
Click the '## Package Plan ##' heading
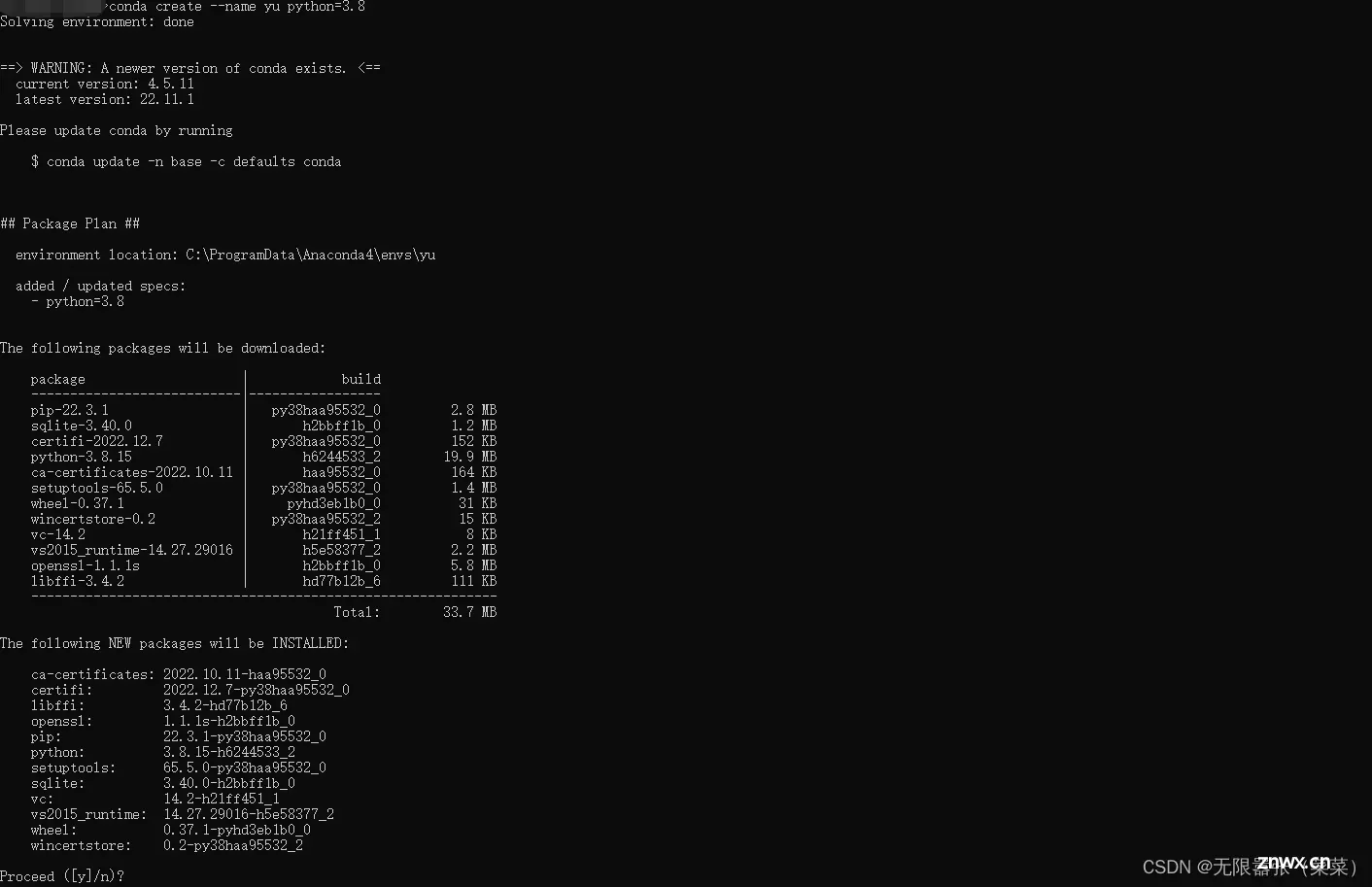70,223
